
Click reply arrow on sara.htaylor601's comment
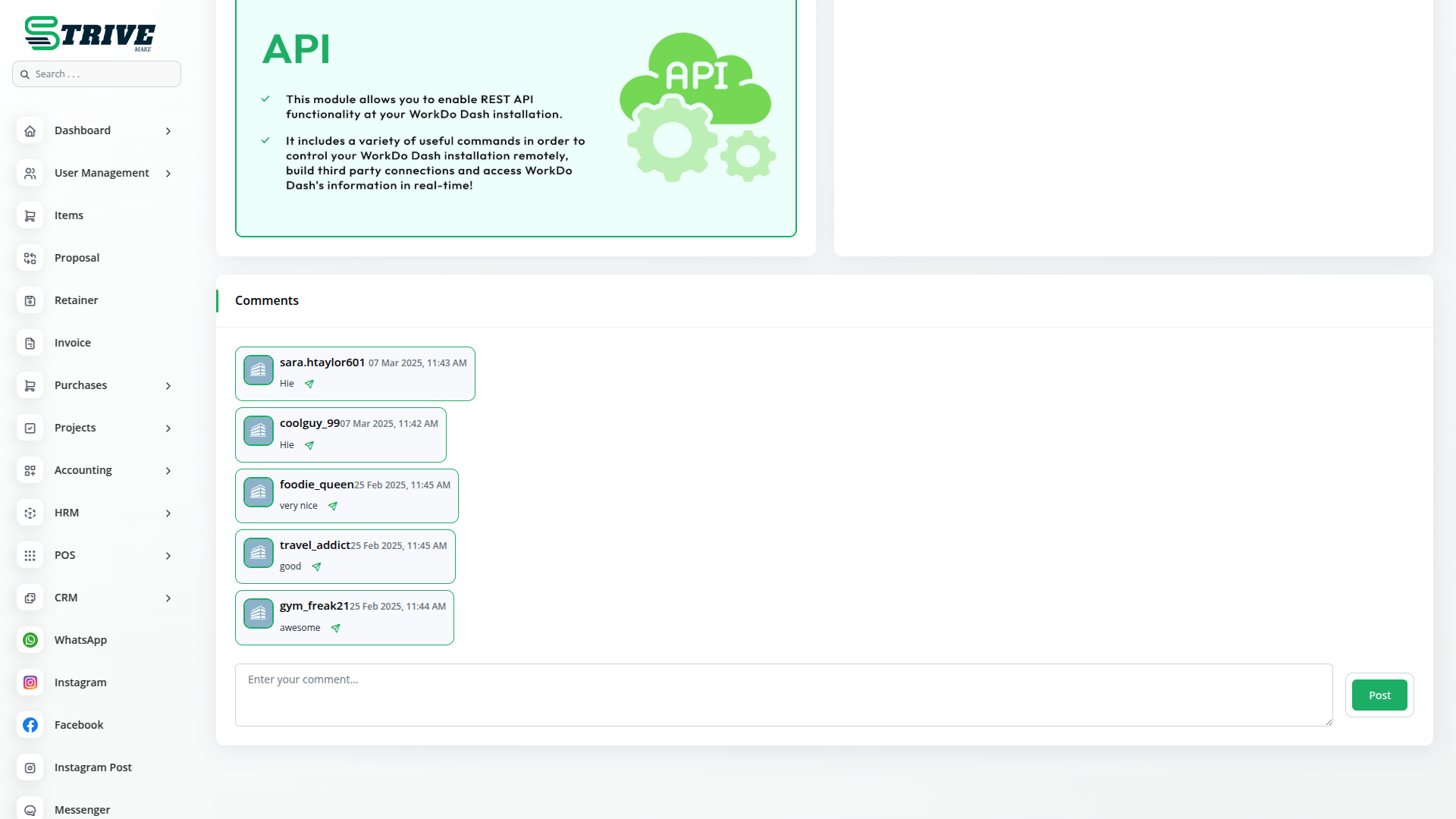tap(309, 384)
